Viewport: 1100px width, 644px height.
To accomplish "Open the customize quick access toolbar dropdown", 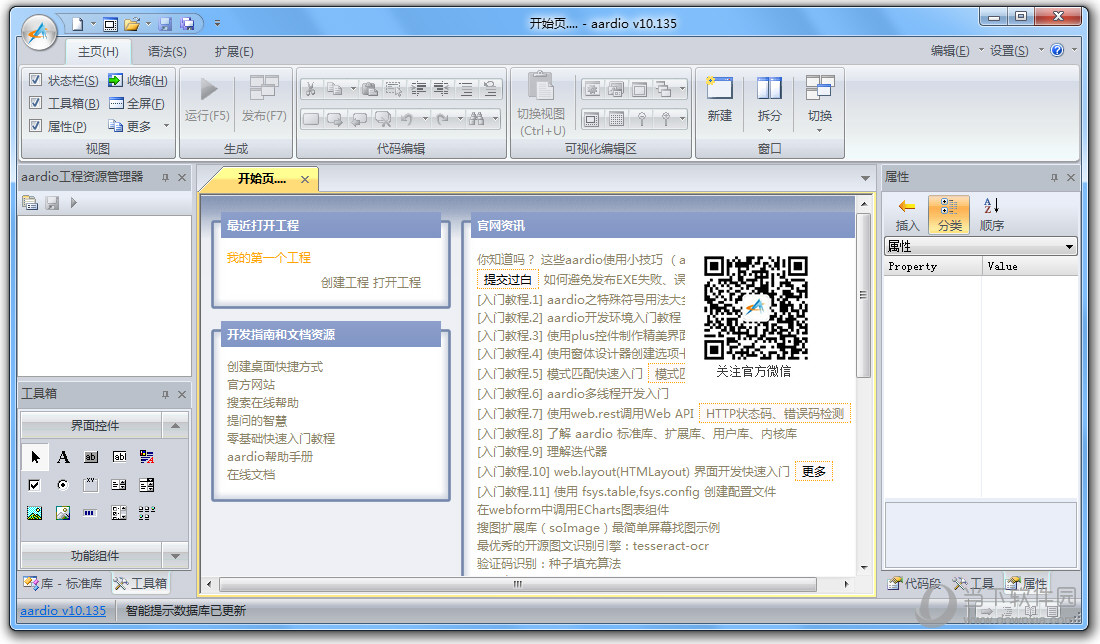I will (x=217, y=23).
